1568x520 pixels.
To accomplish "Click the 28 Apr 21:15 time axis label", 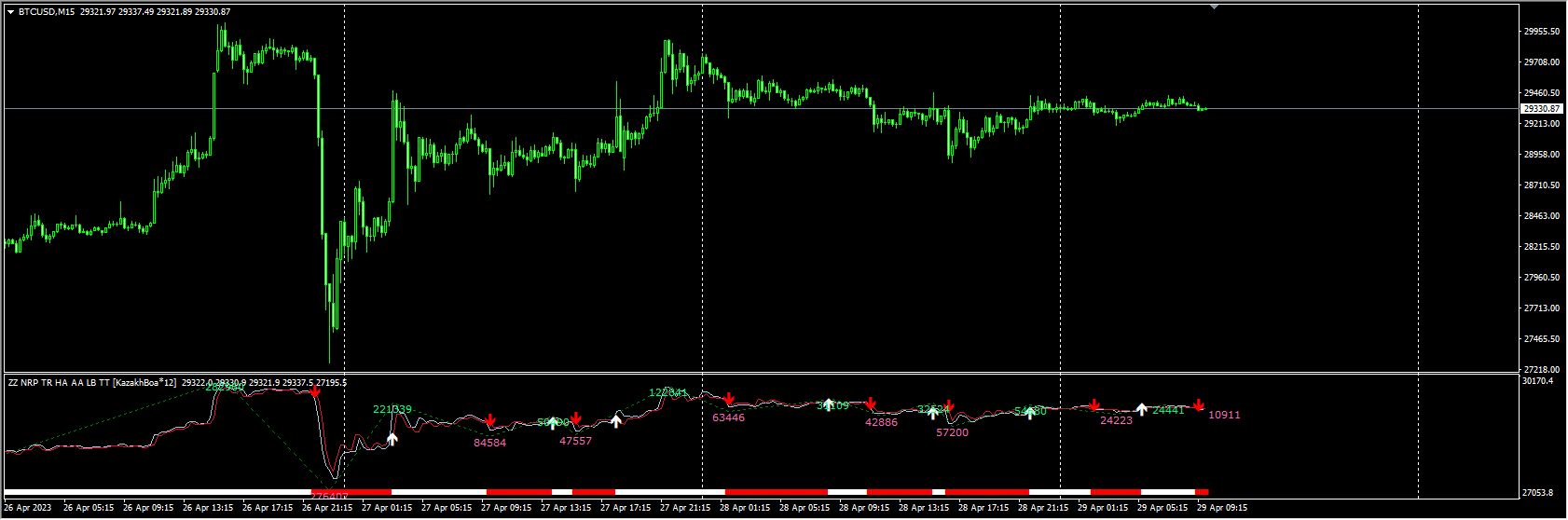I will pos(1043,508).
